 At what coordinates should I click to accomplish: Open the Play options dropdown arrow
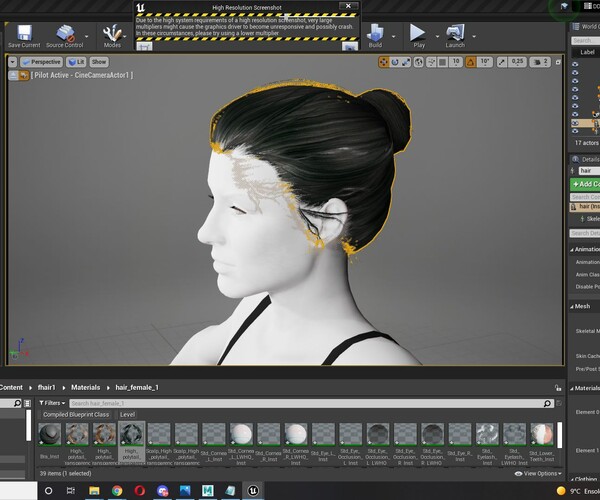point(437,36)
